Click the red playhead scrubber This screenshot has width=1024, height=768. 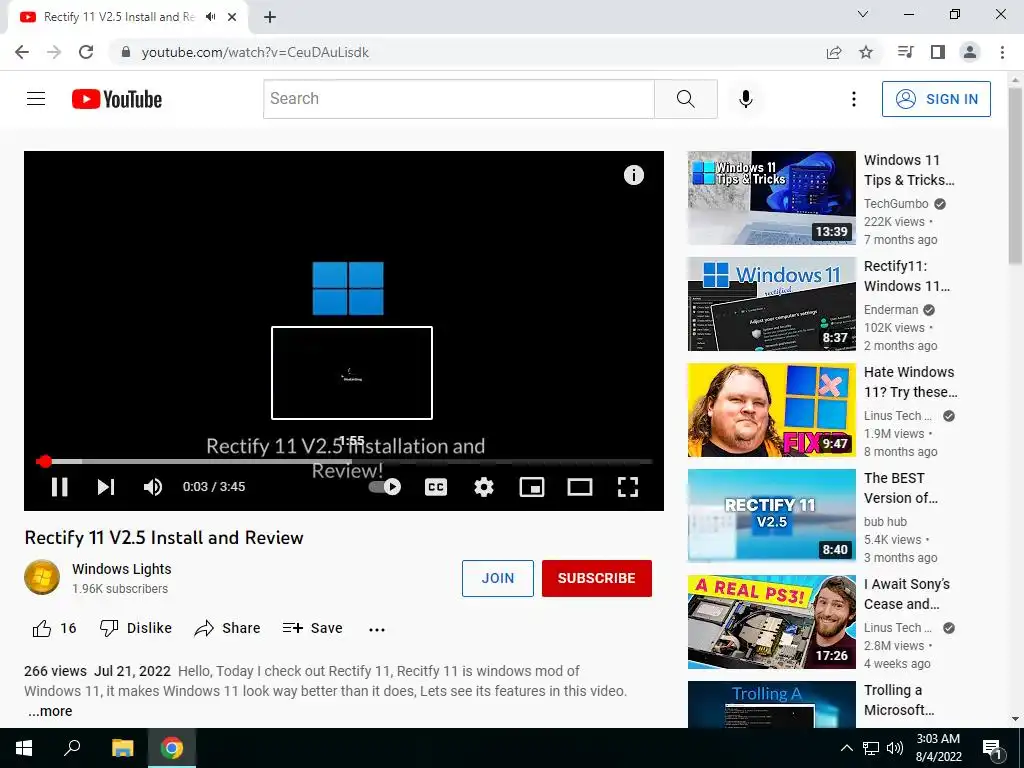click(44, 462)
